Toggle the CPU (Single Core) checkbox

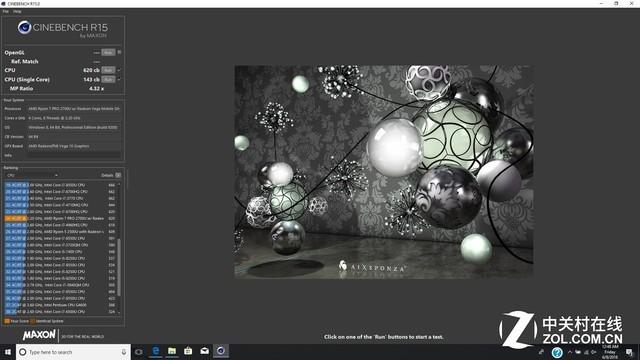119,79
